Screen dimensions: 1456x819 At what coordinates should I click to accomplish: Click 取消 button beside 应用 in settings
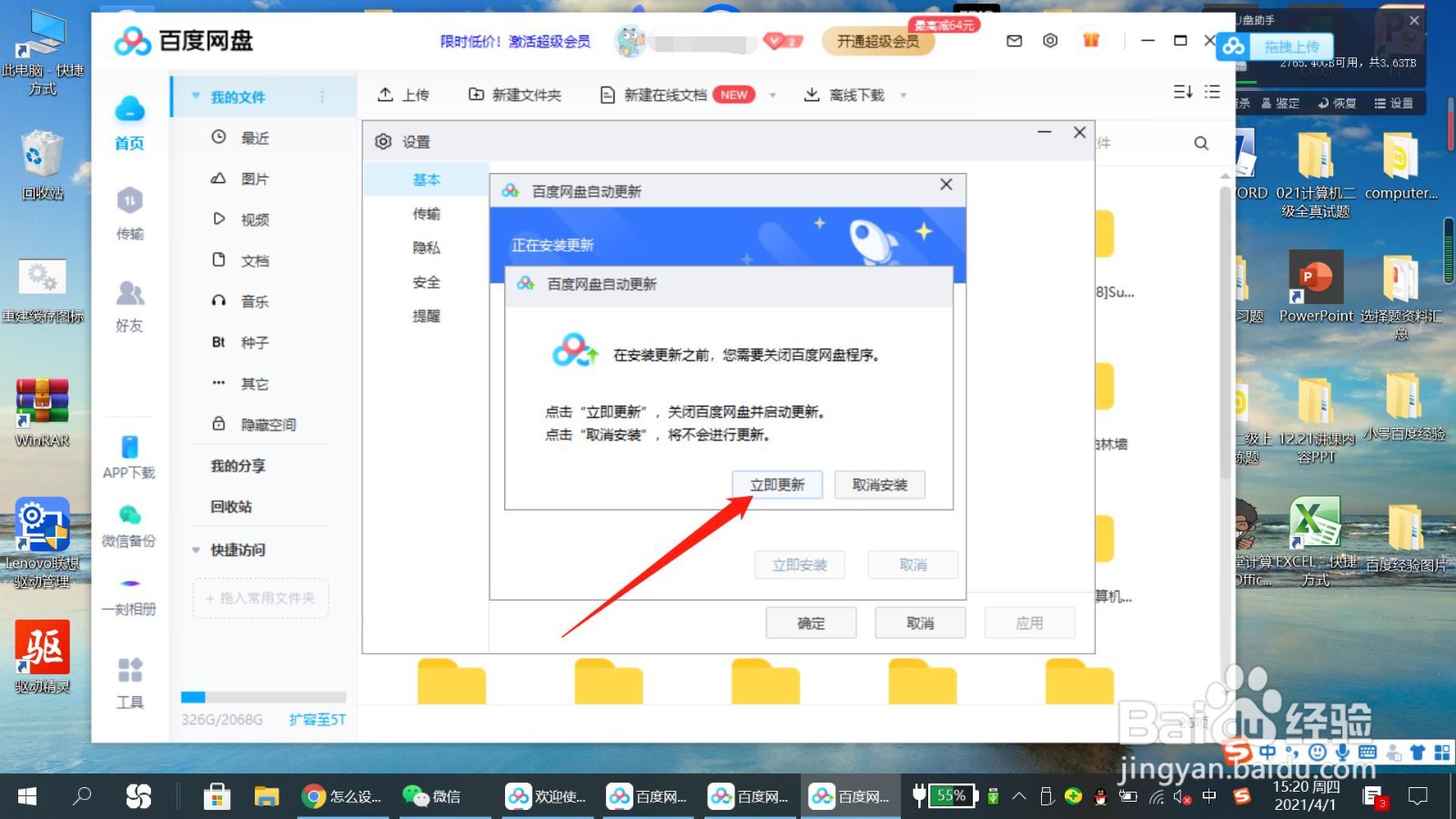click(920, 623)
